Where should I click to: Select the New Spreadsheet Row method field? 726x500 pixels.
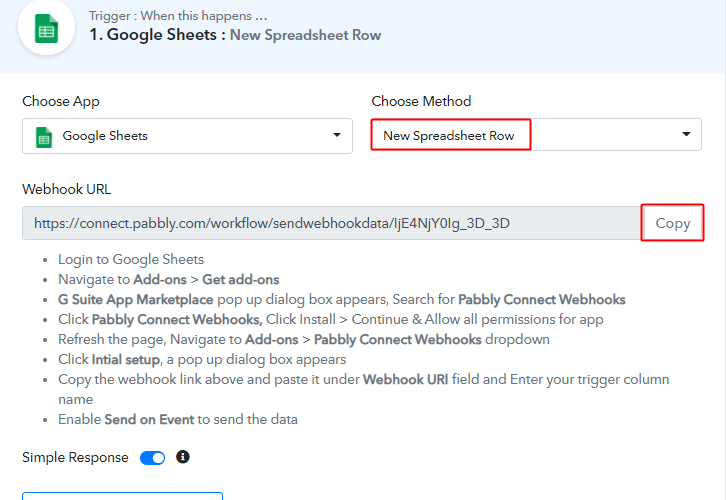coord(536,135)
